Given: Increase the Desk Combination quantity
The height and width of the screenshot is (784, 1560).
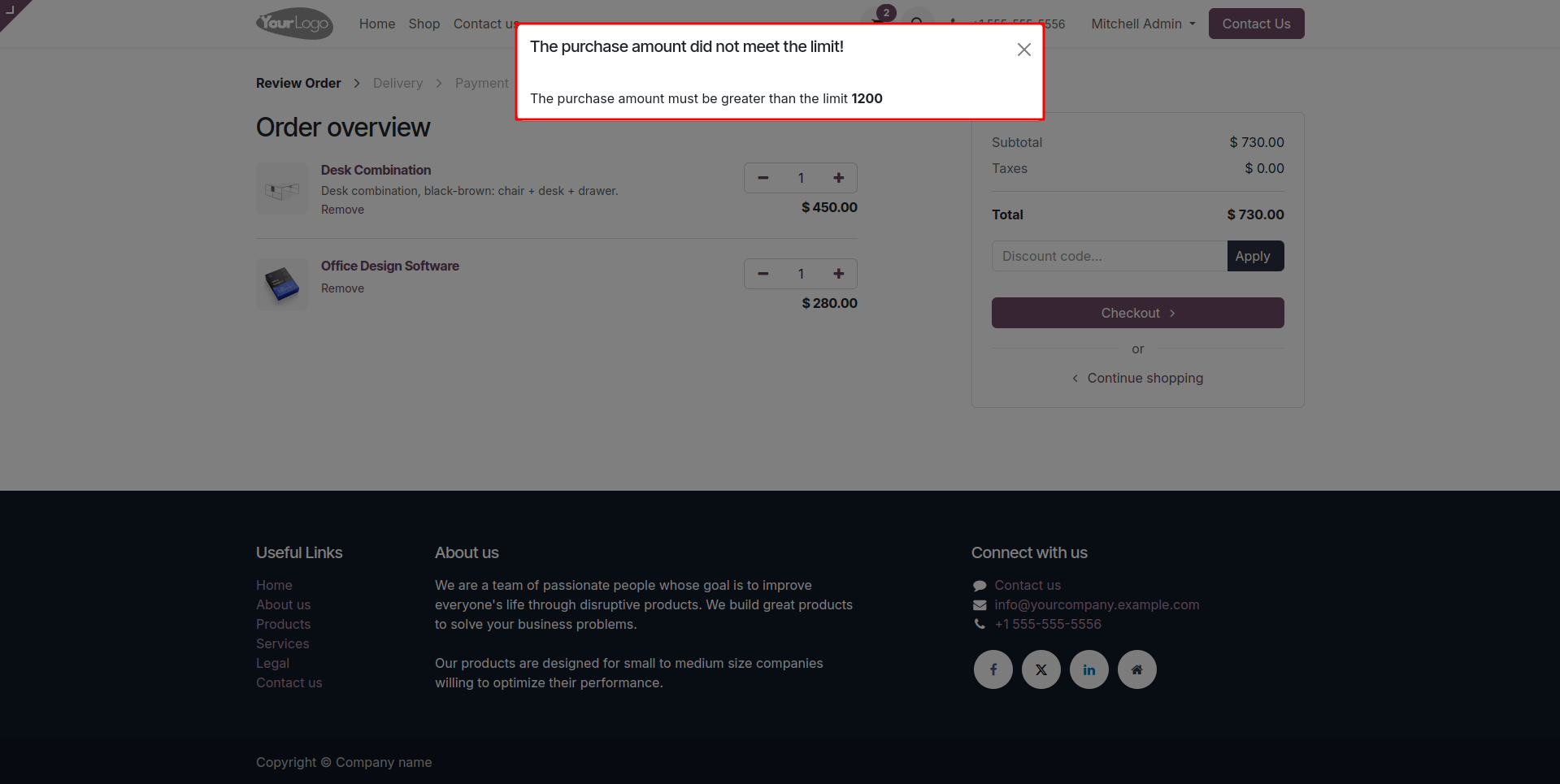Looking at the screenshot, I should click(838, 178).
